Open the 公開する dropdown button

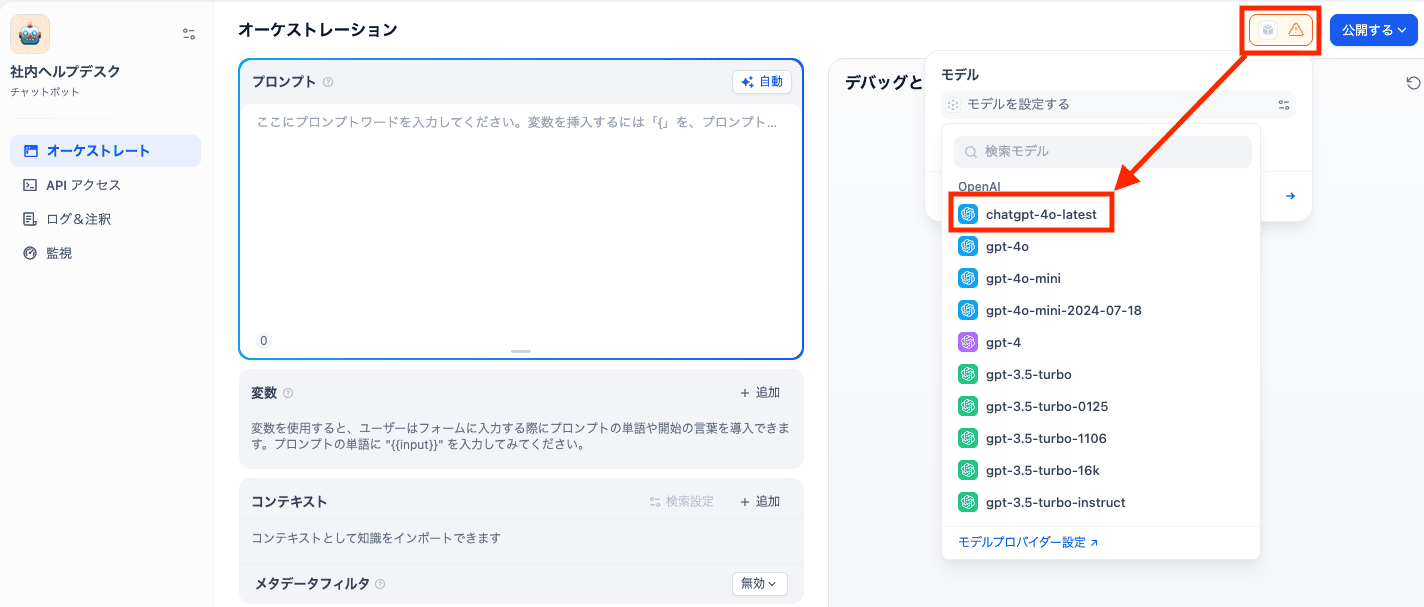1374,30
